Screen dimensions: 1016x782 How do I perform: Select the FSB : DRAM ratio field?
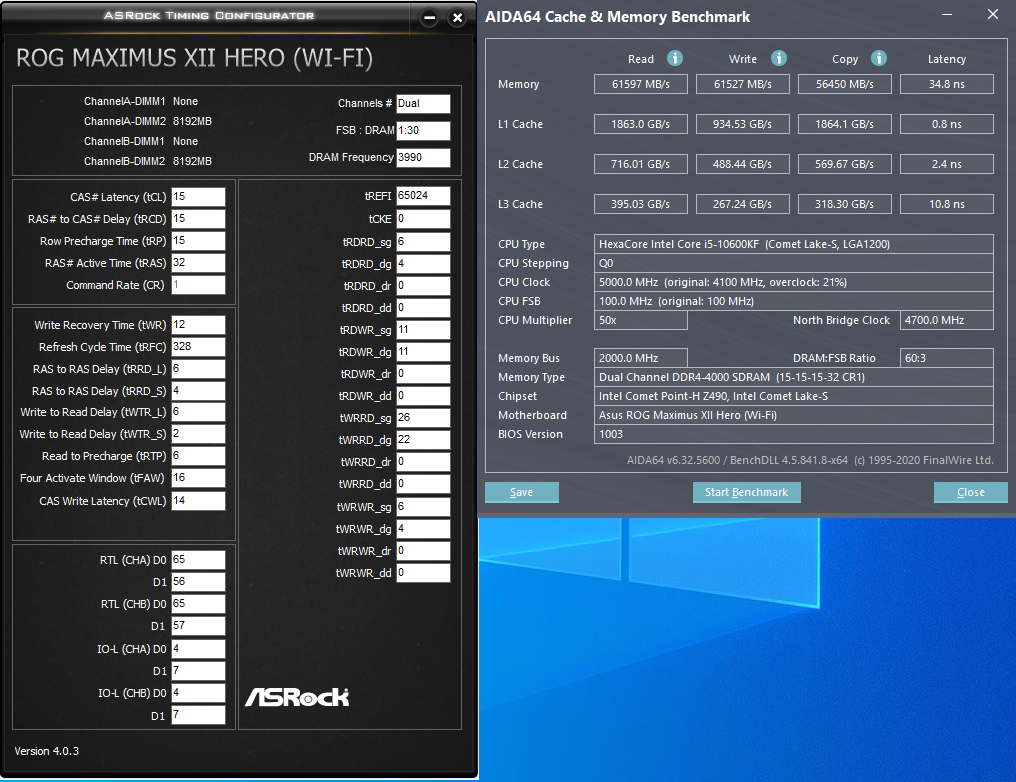pos(423,130)
